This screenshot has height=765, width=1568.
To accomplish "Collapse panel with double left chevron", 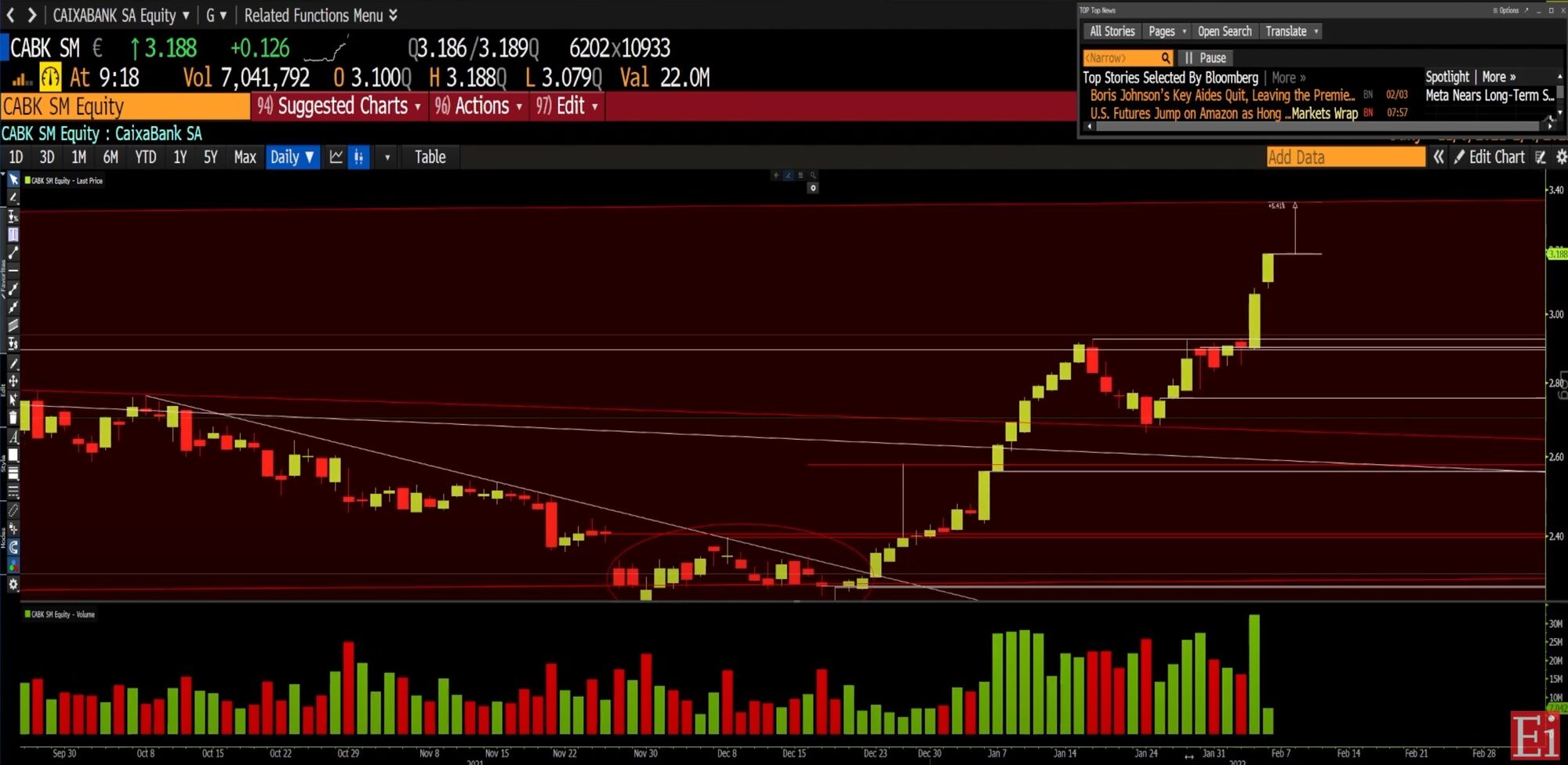I will click(x=1439, y=157).
